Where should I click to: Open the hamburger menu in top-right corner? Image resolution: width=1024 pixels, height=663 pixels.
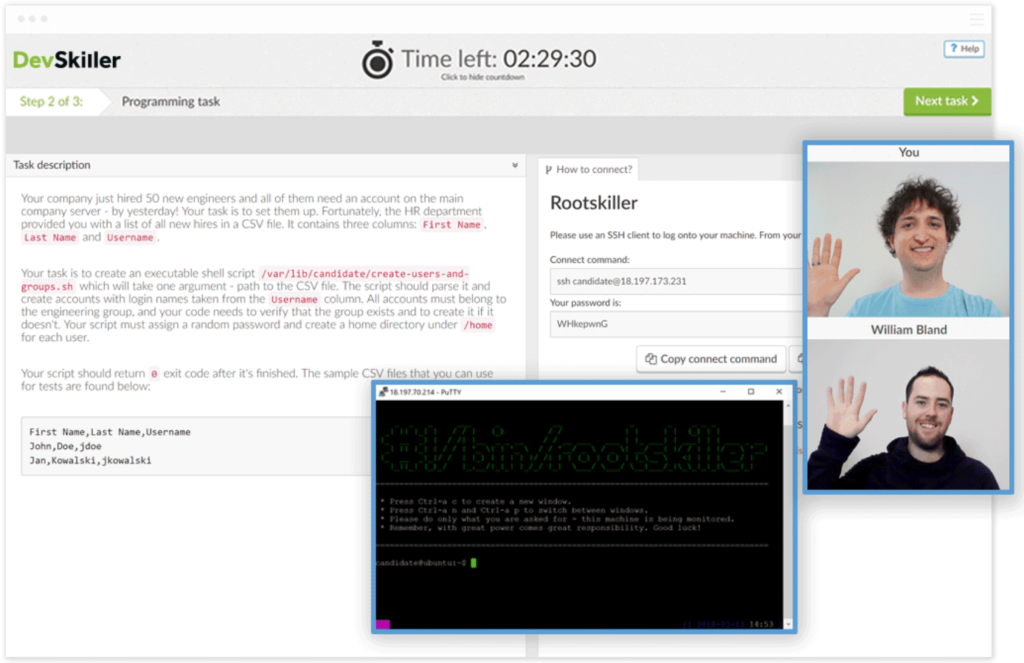coord(976,19)
